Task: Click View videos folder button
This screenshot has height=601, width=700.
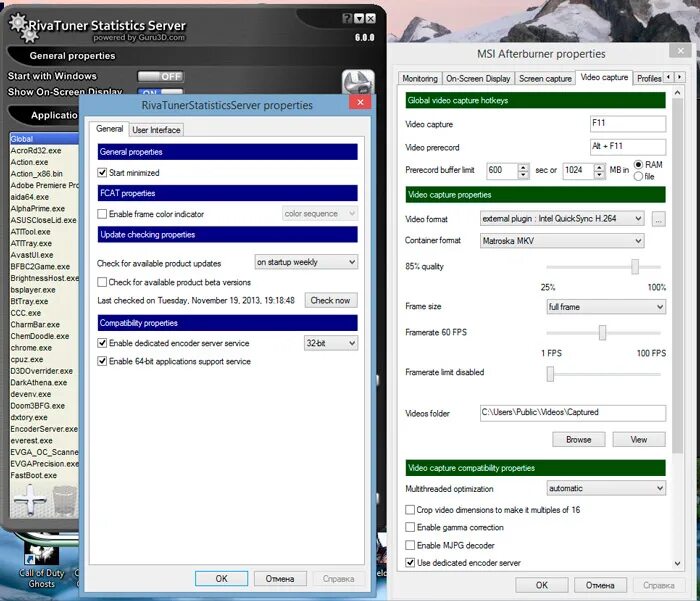Action: (639, 439)
